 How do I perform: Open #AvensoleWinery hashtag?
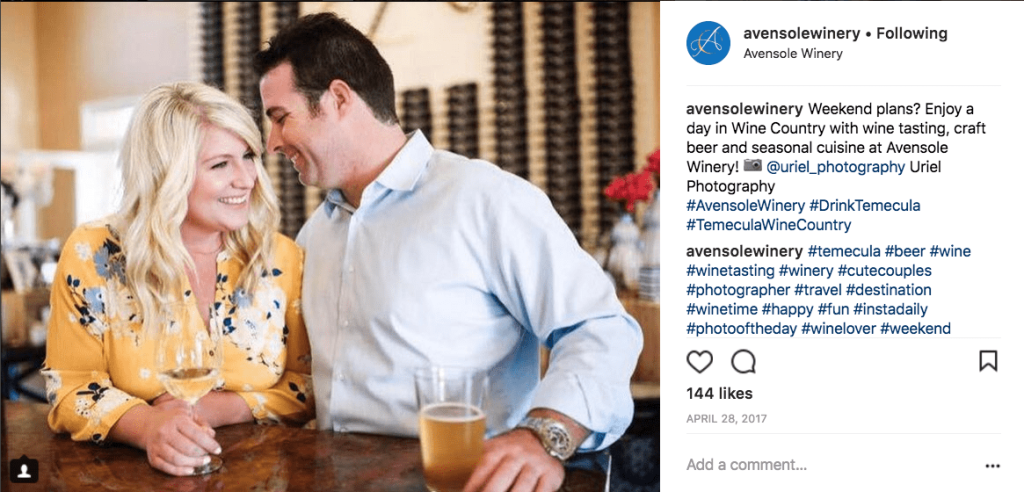coord(745,206)
